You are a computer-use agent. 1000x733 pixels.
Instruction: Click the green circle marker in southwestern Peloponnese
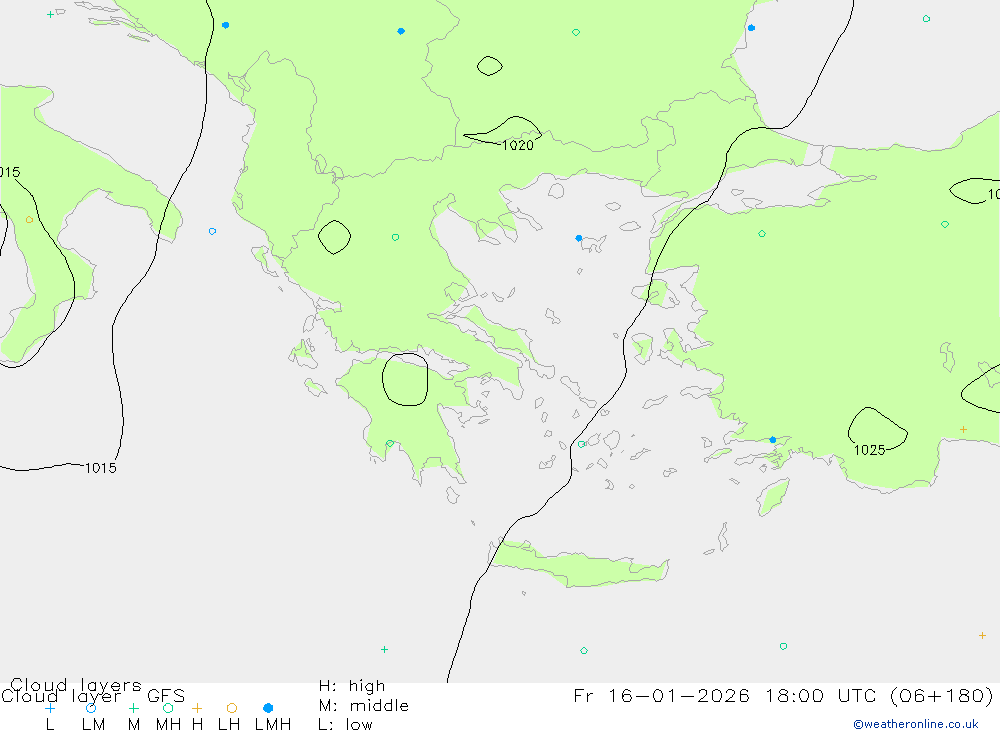pyautogui.click(x=390, y=443)
